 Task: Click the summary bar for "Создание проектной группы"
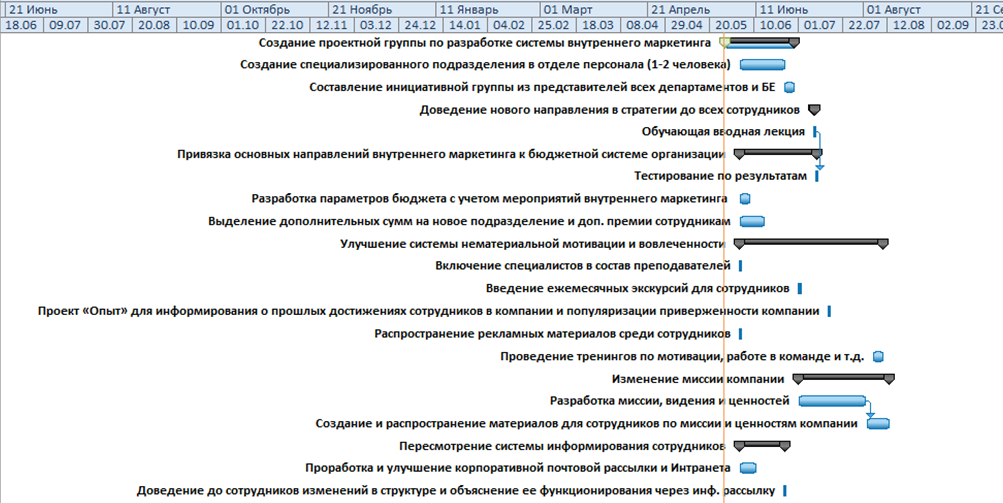click(x=760, y=41)
